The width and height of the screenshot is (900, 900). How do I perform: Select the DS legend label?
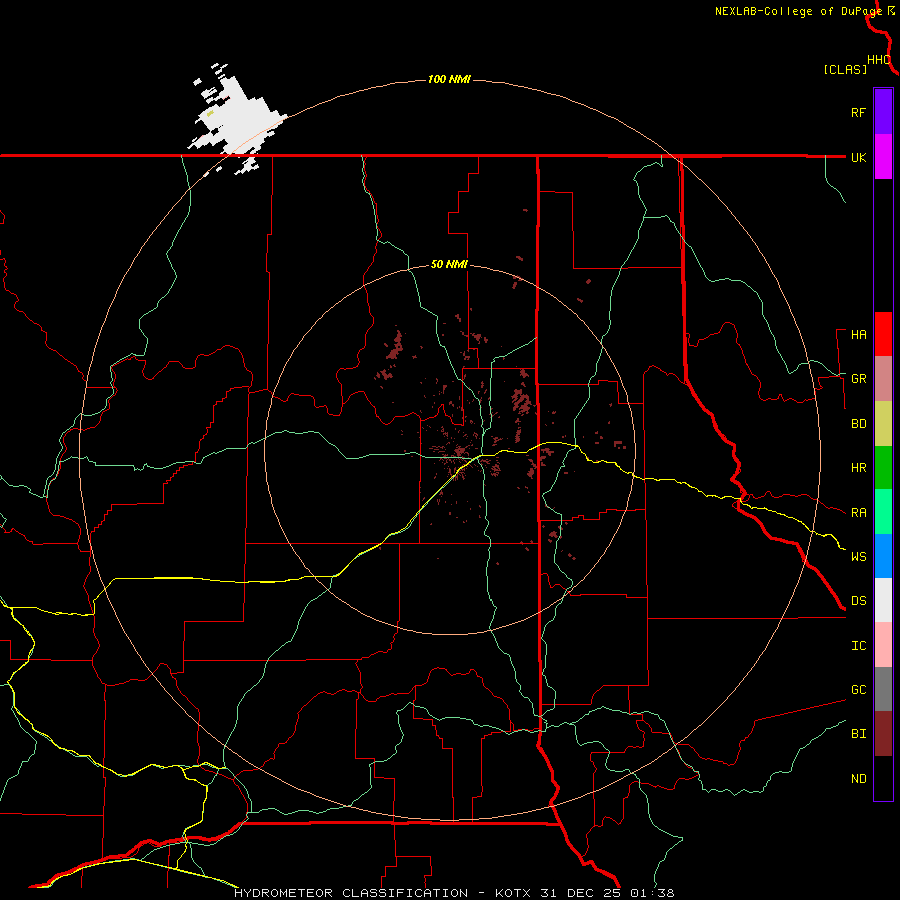point(858,600)
